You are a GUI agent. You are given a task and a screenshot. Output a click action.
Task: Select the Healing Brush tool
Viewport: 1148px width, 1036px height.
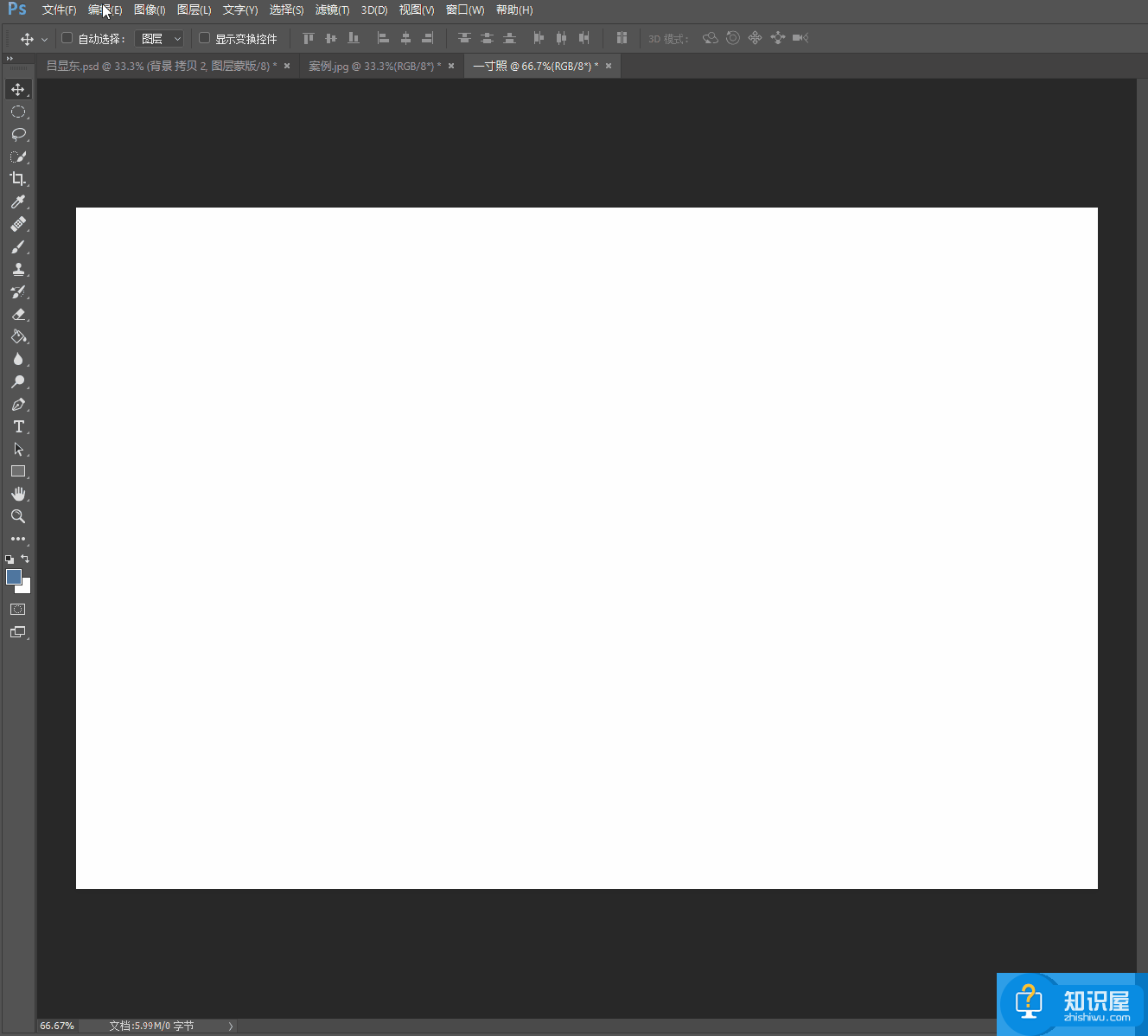[x=18, y=224]
